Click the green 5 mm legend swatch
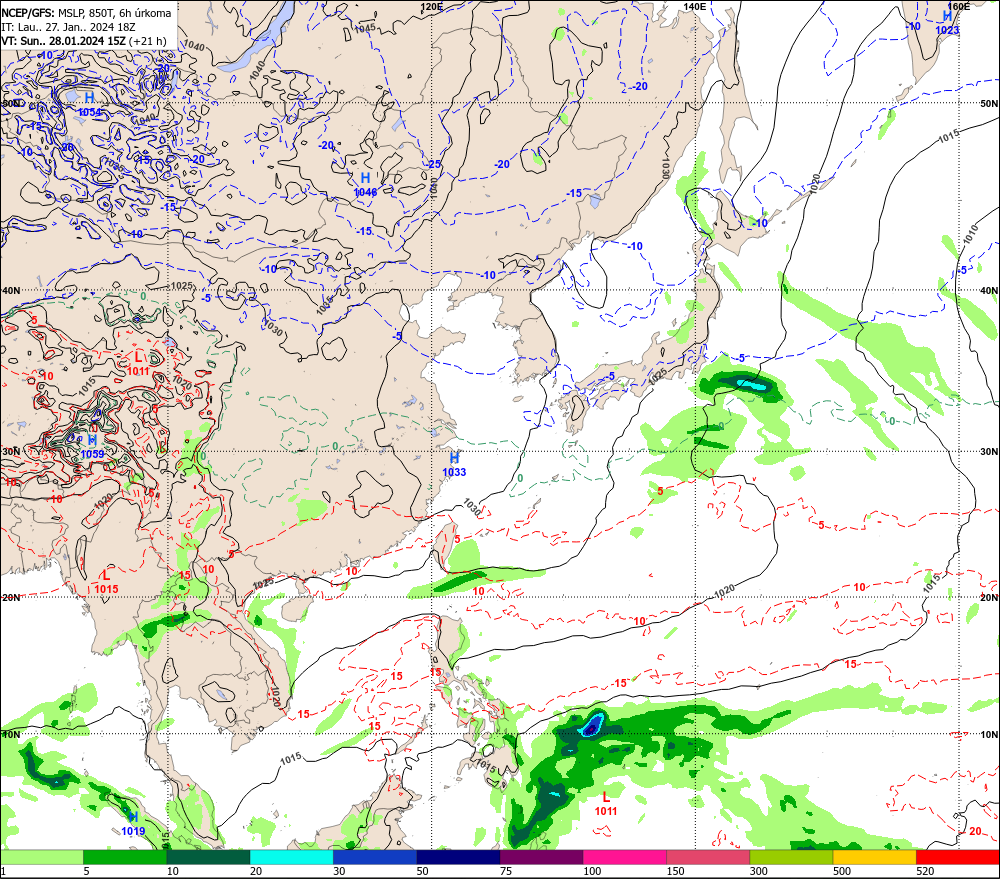 (125, 857)
